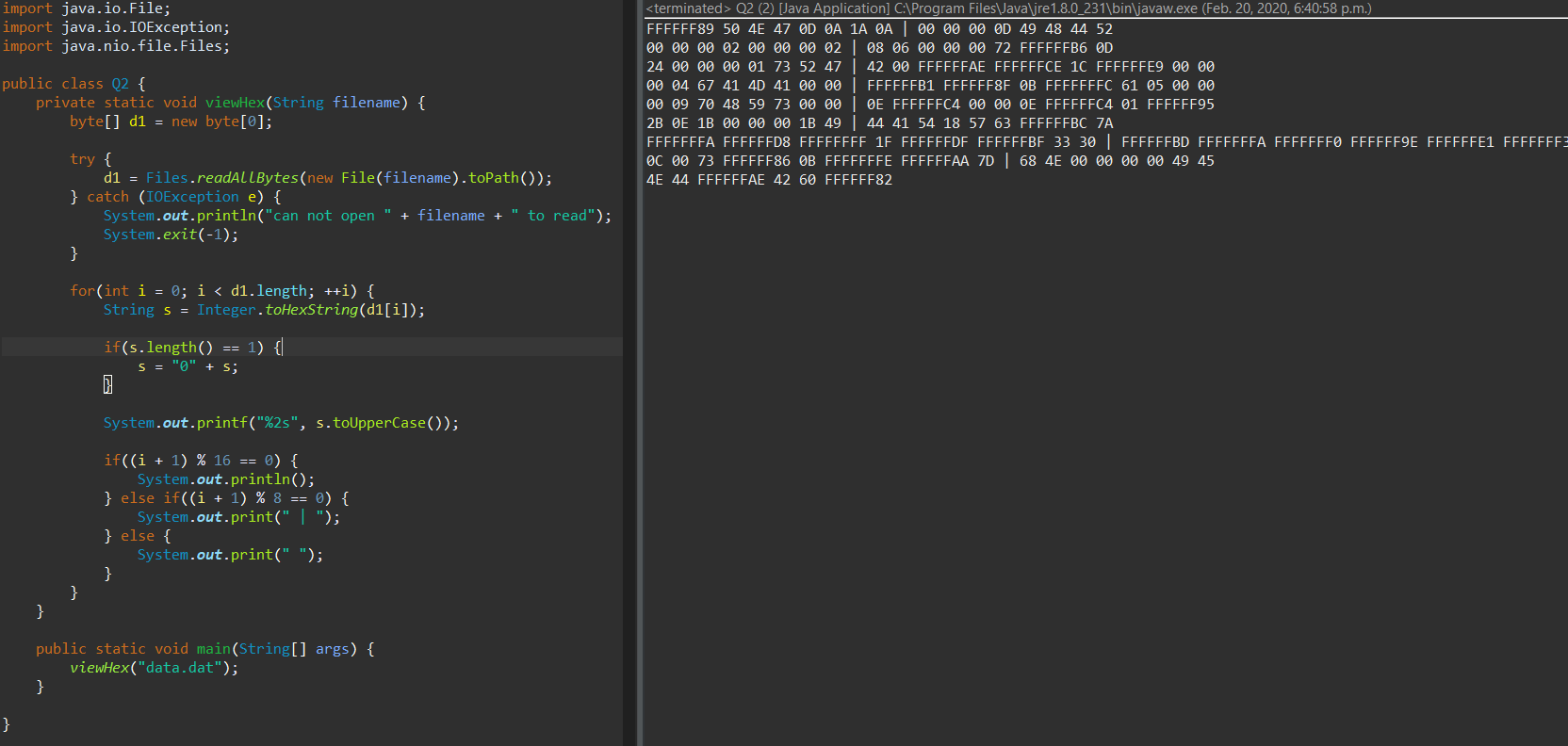
Task: Click the 's = "0" + s;' line
Action: (x=188, y=366)
